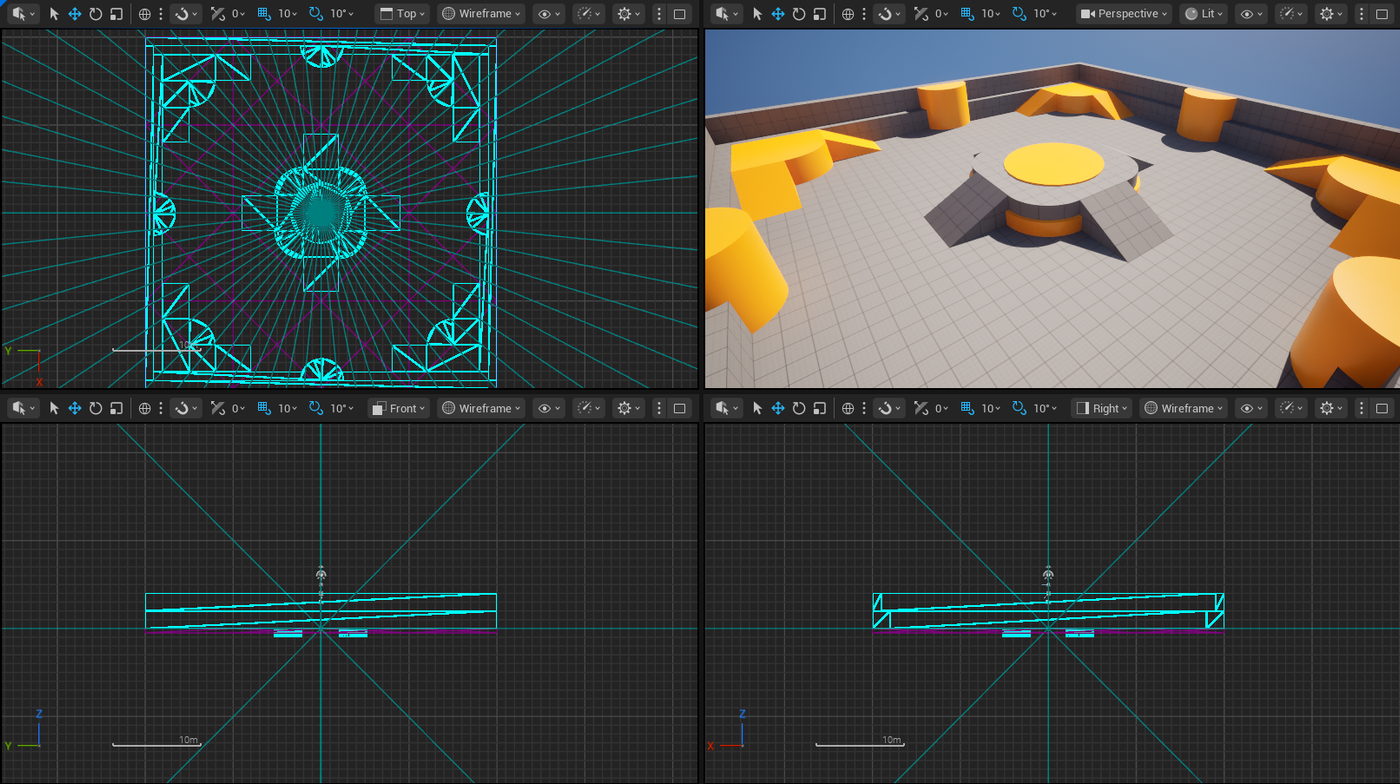Maximize the Top viewport

tap(679, 14)
